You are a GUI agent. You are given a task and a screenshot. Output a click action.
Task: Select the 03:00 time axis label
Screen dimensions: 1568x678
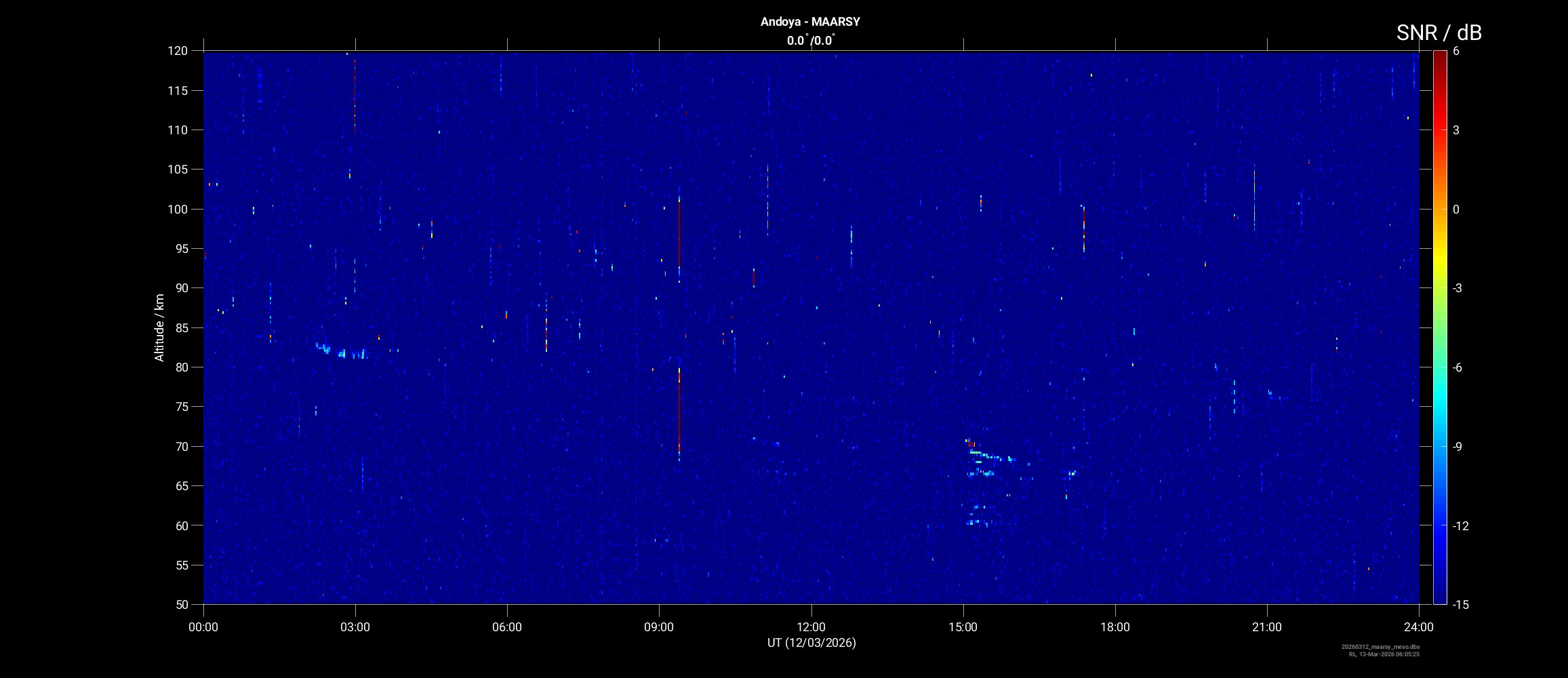(x=355, y=627)
